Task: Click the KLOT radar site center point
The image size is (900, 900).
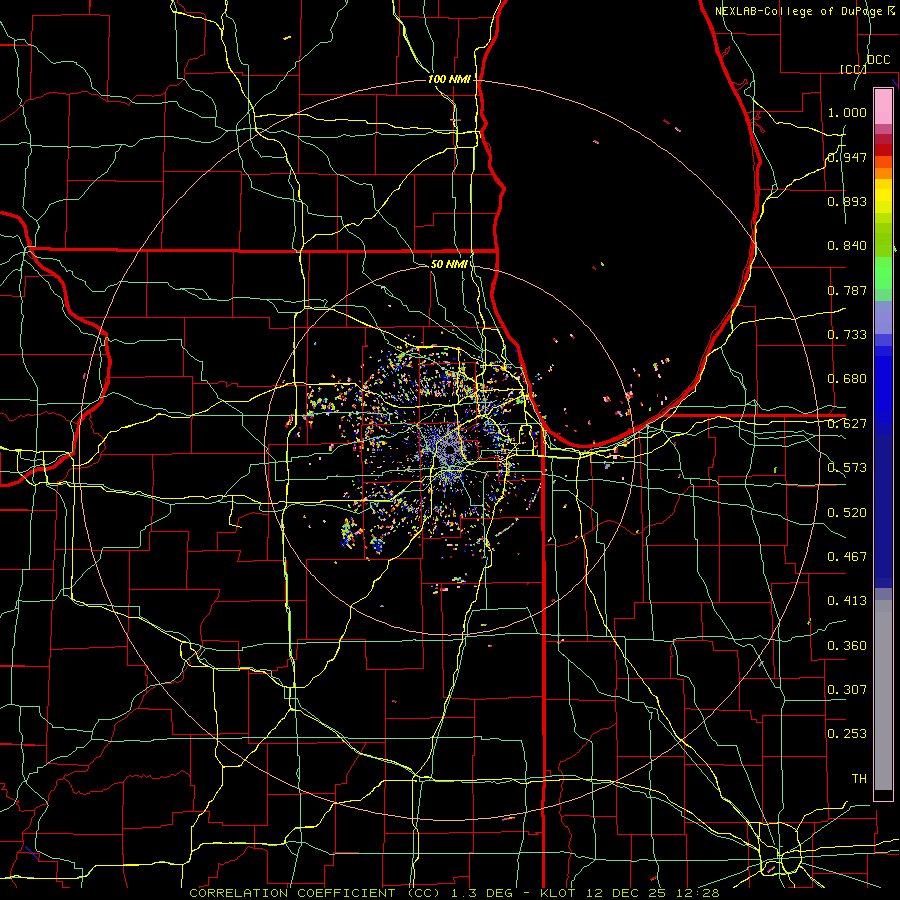Action: pyautogui.click(x=449, y=450)
